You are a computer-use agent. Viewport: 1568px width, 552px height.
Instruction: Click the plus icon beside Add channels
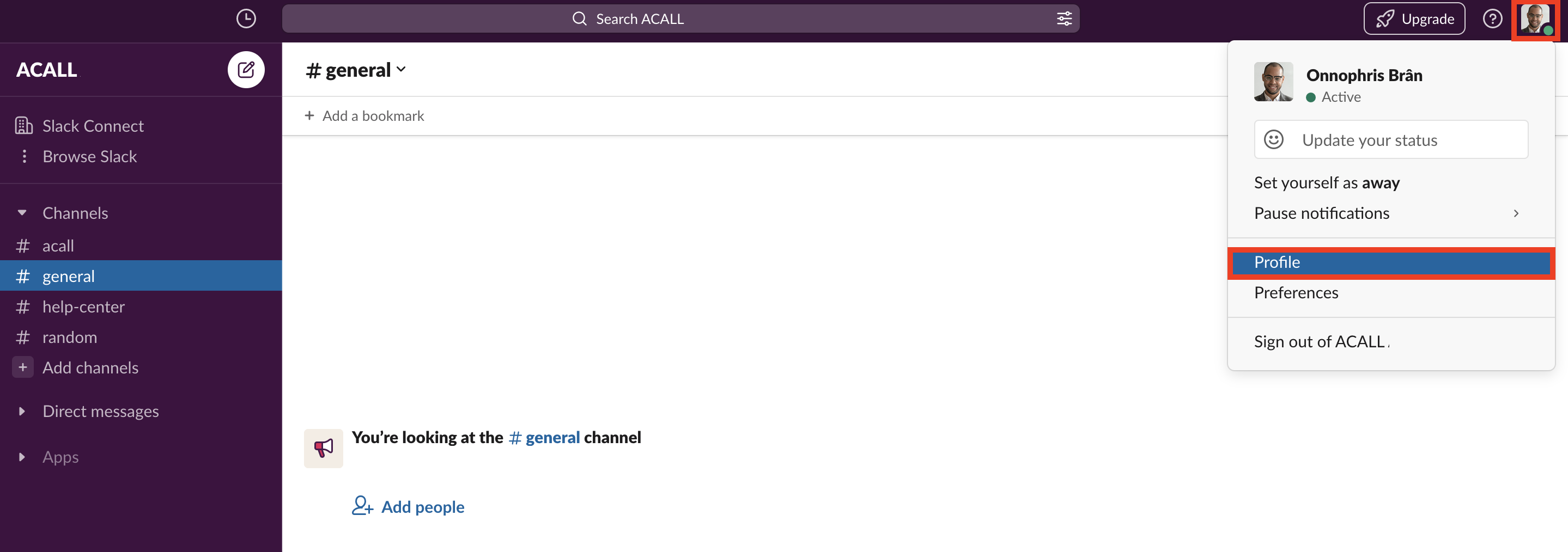click(22, 367)
